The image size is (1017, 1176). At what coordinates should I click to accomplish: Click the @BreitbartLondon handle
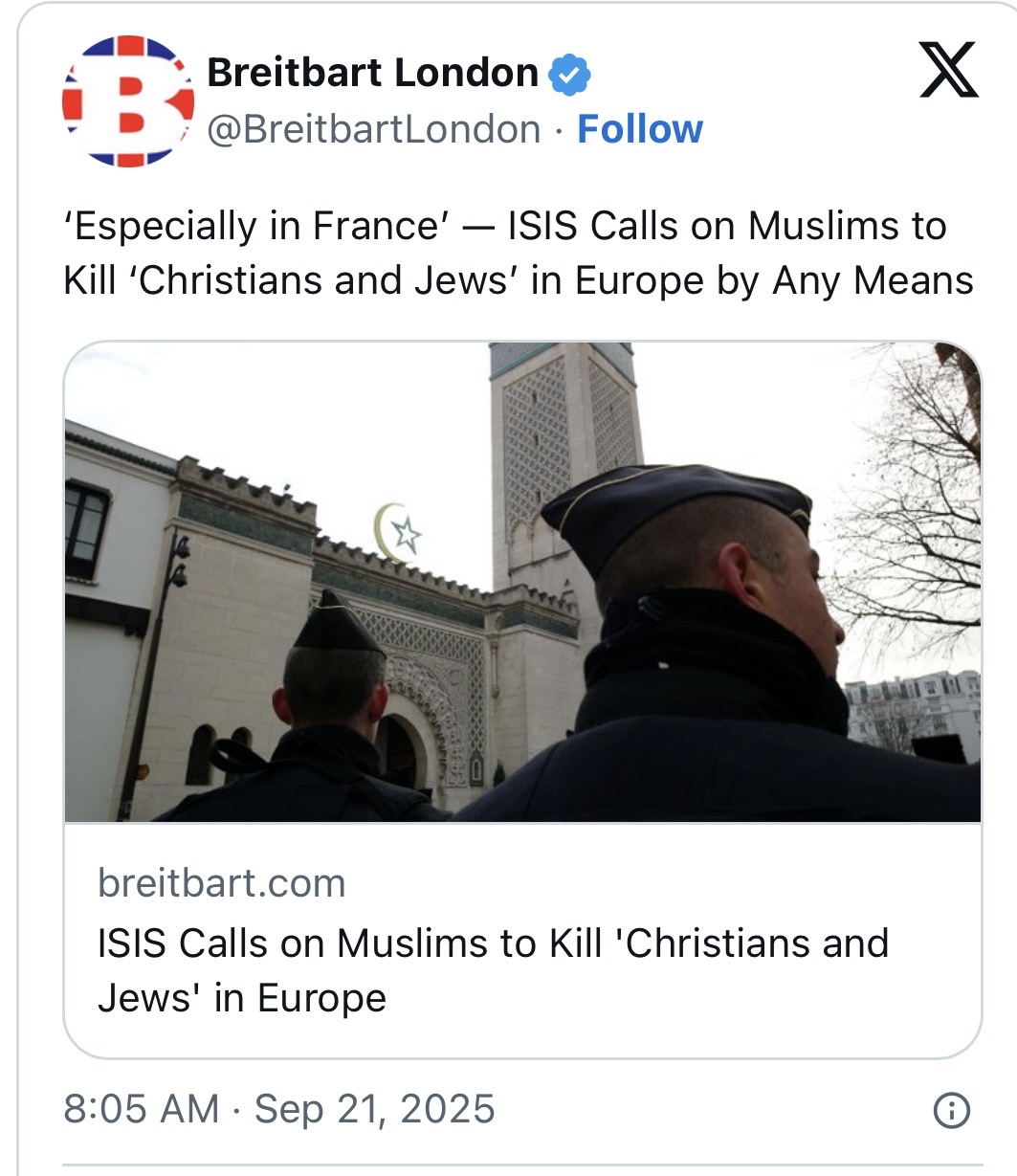tap(374, 129)
